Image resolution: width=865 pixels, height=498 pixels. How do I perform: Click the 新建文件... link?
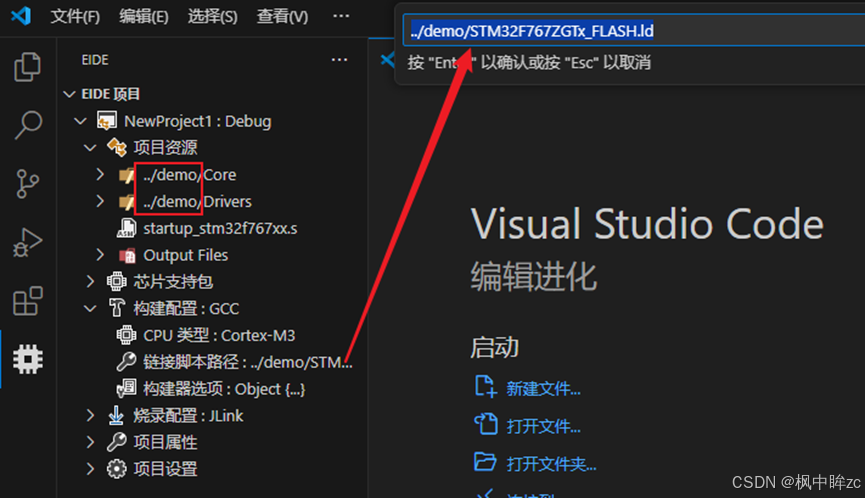tap(543, 389)
